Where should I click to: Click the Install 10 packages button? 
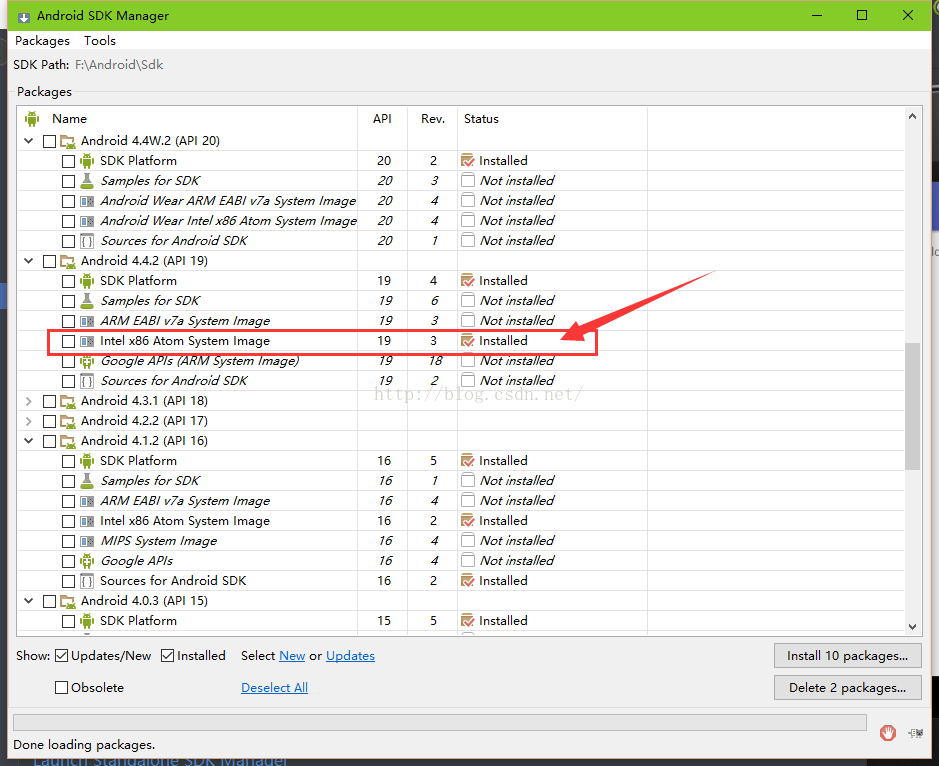847,656
